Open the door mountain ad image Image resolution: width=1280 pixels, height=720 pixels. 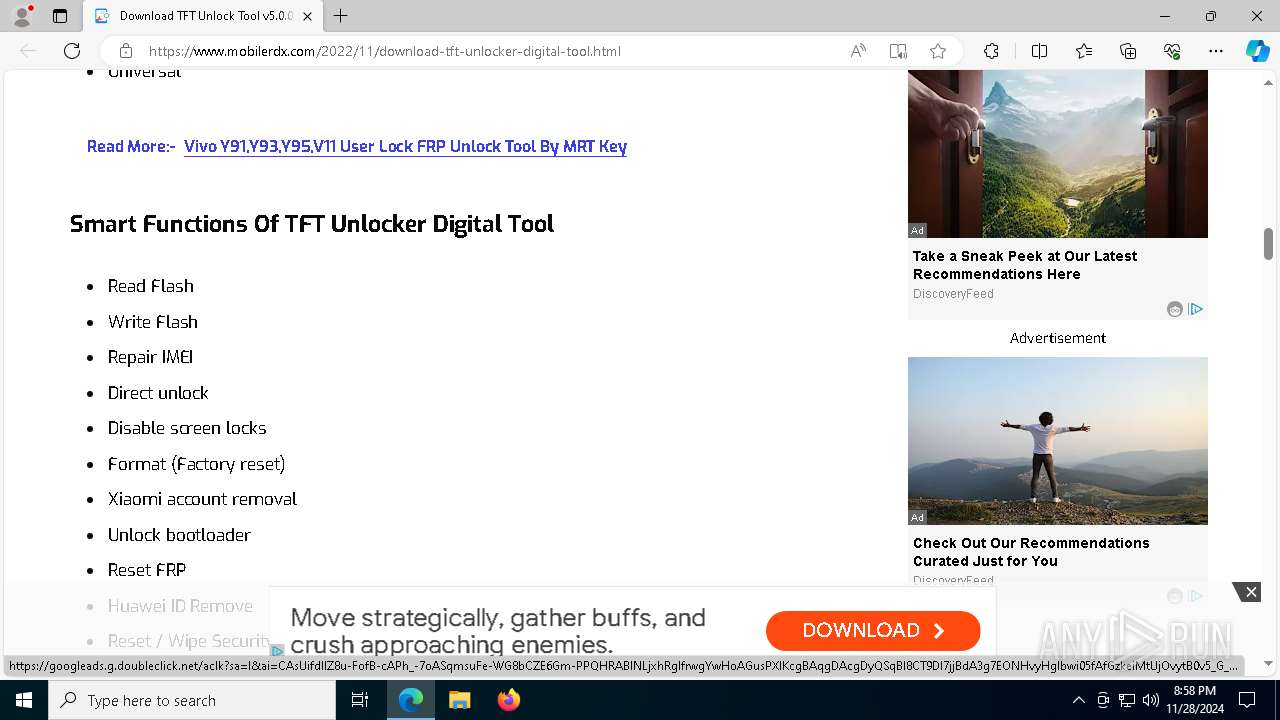[1058, 154]
